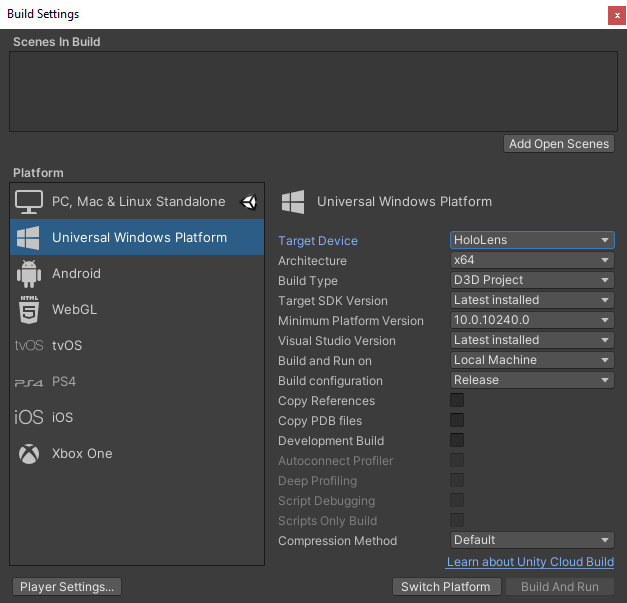Select Universal Windows Platform in list
This screenshot has width=627, height=603.
pos(137,237)
